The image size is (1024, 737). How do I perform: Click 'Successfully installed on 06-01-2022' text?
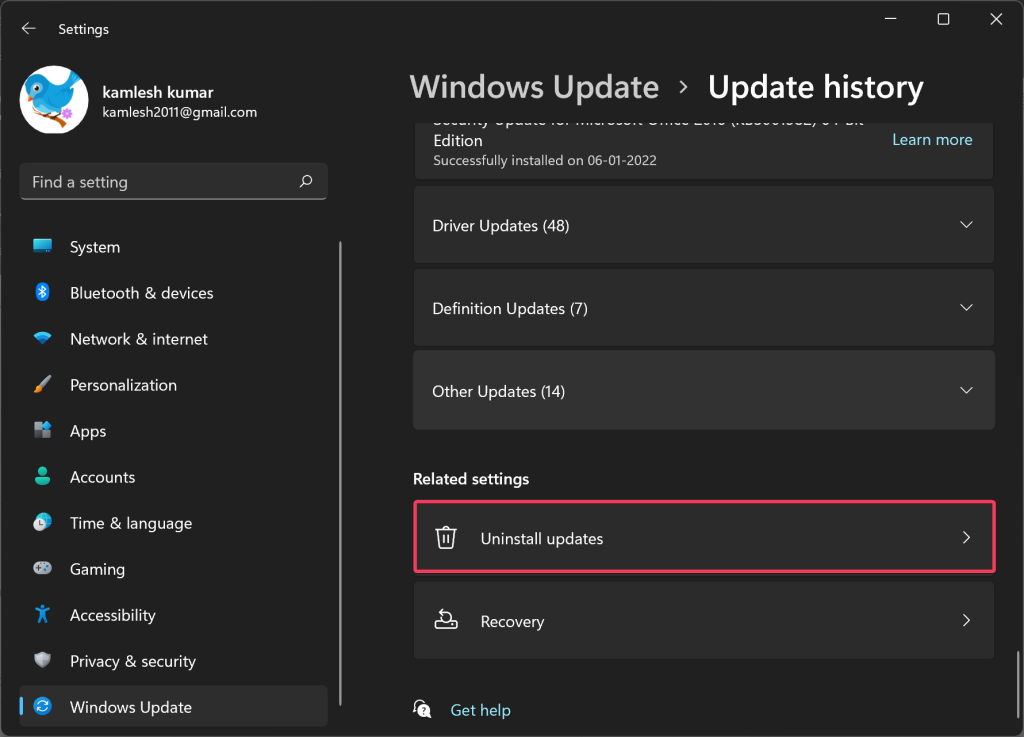(x=545, y=160)
